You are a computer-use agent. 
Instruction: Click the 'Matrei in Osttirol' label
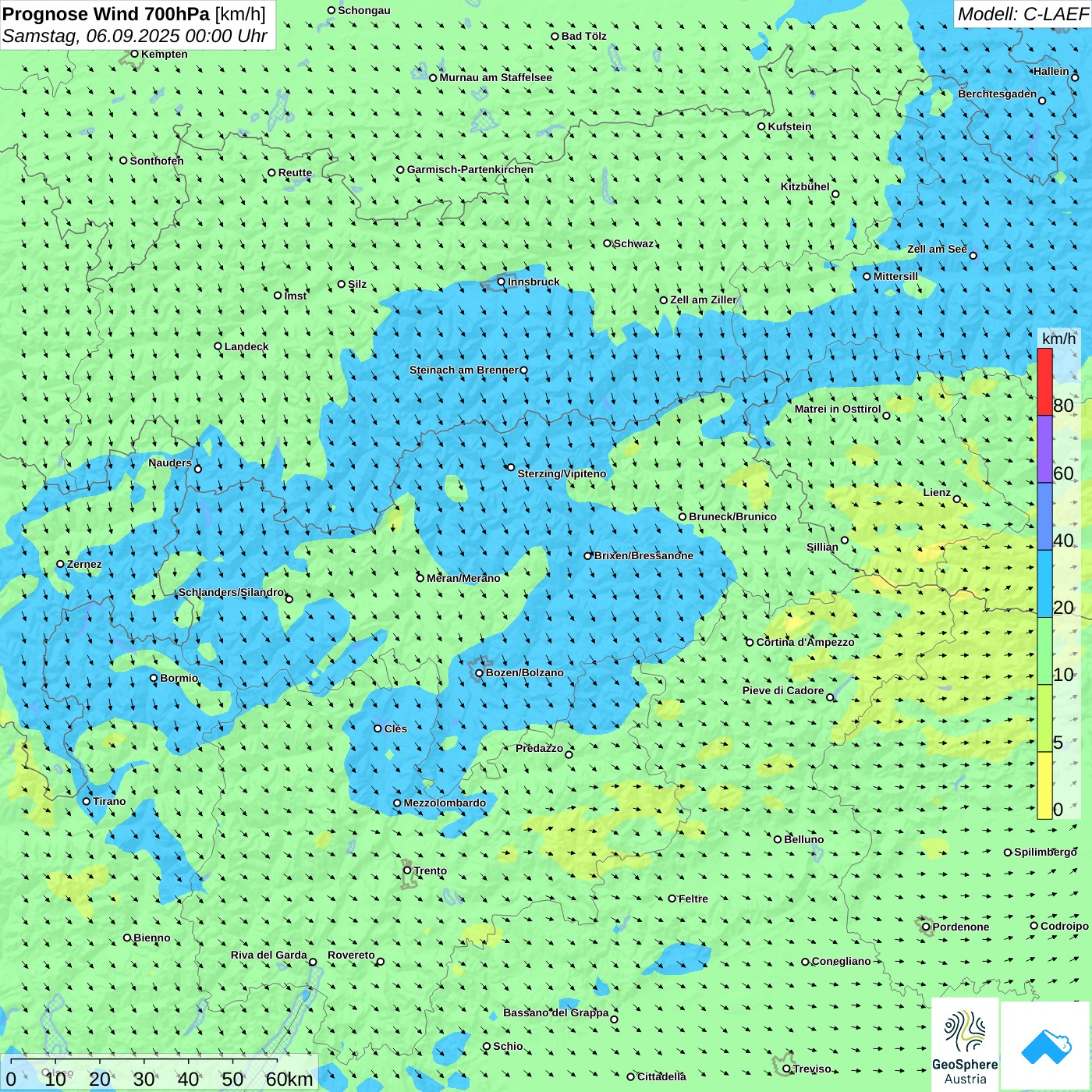click(x=838, y=409)
